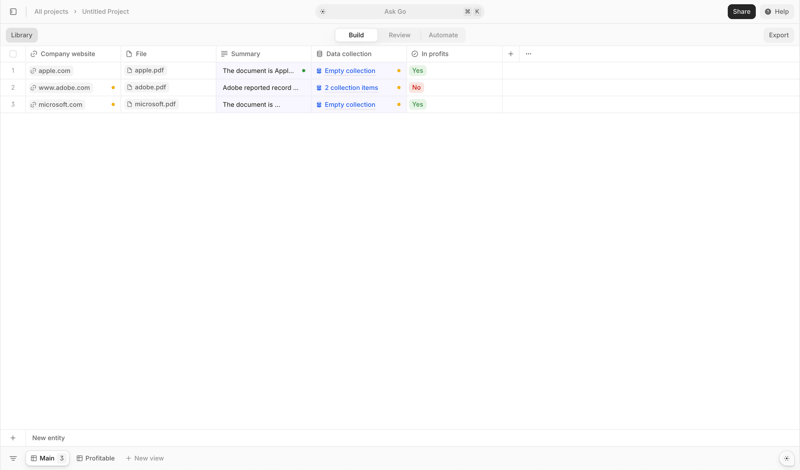Open the www.adobe.com website link

point(60,88)
